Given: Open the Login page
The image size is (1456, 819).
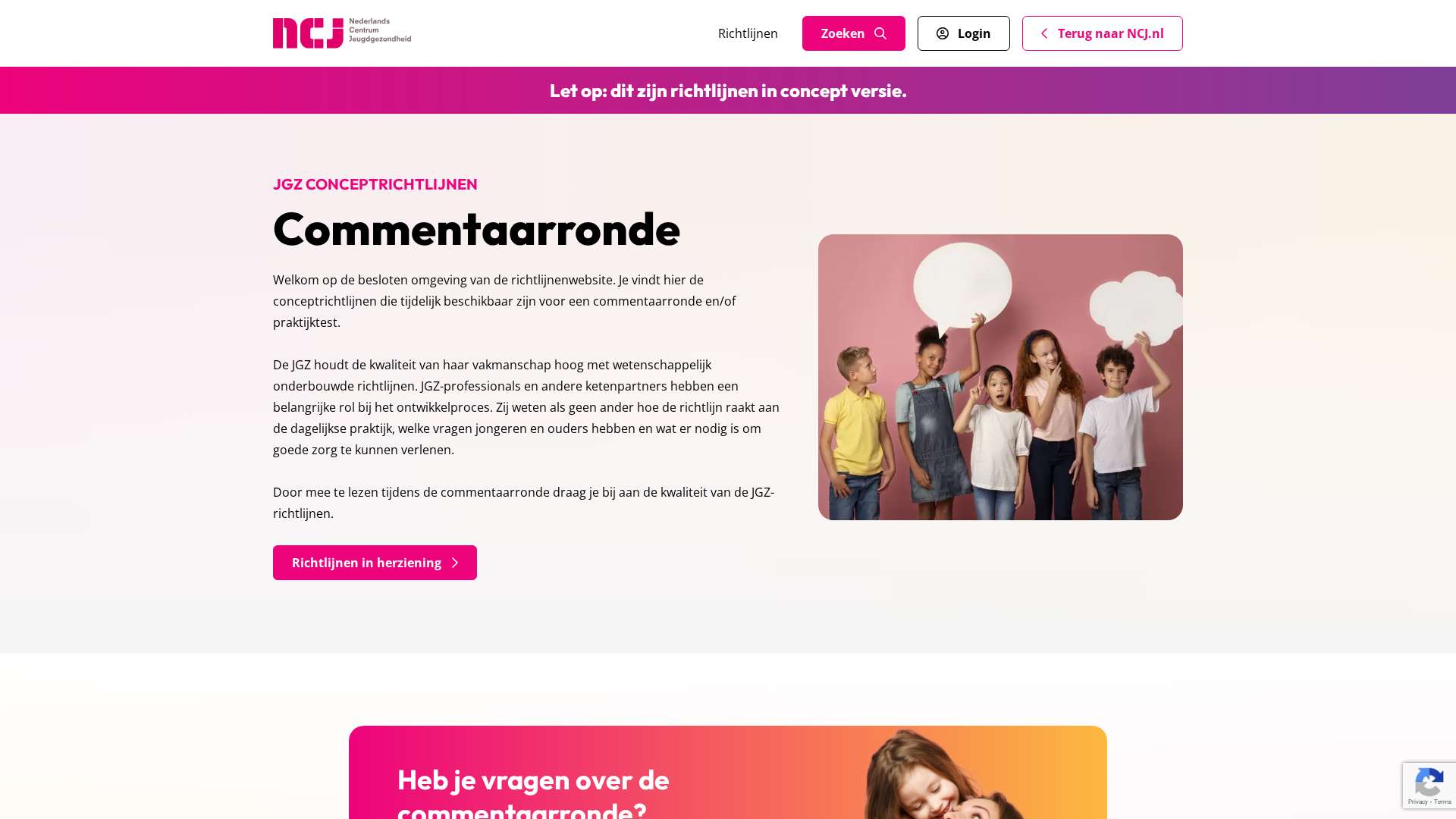Looking at the screenshot, I should pyautogui.click(x=963, y=33).
